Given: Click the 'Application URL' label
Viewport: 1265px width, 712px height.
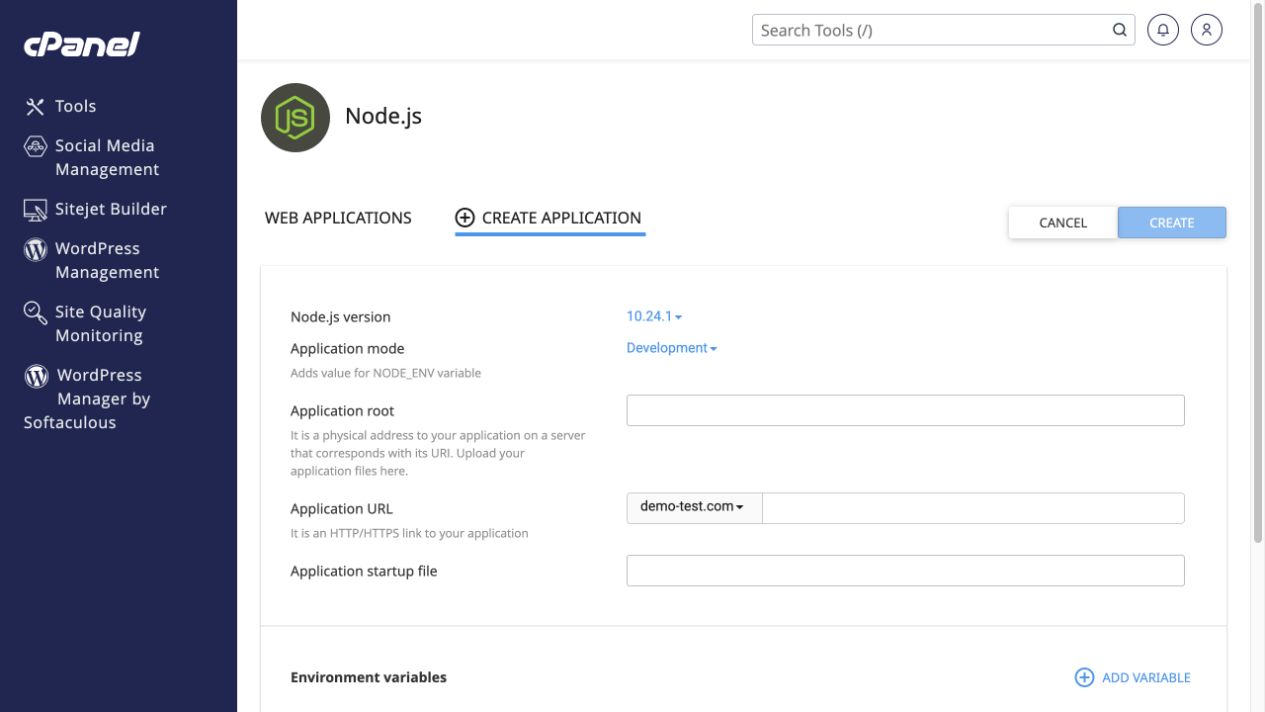Looking at the screenshot, I should pos(341,509).
